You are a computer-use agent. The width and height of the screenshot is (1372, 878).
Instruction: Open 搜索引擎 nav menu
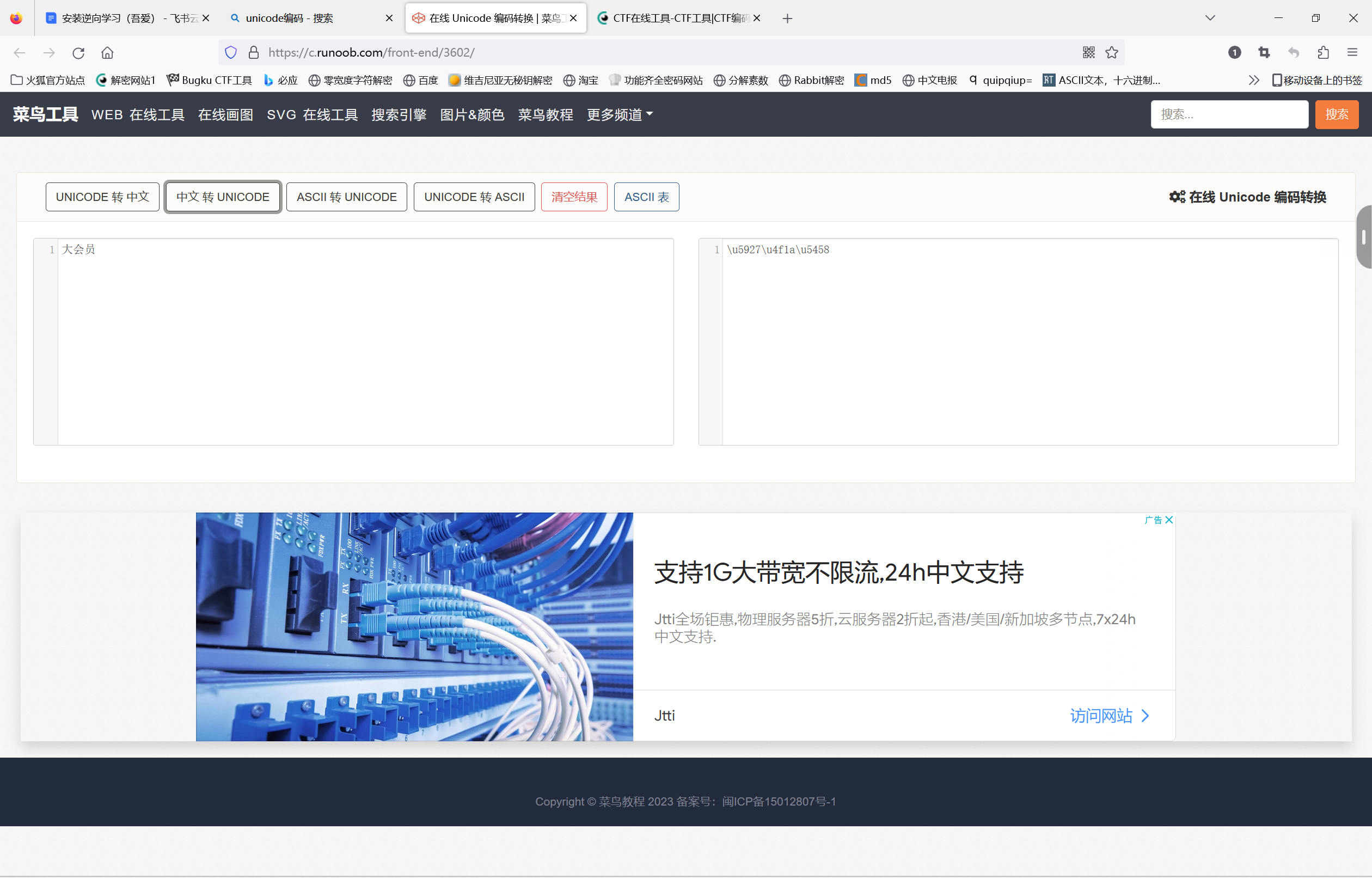click(x=399, y=114)
